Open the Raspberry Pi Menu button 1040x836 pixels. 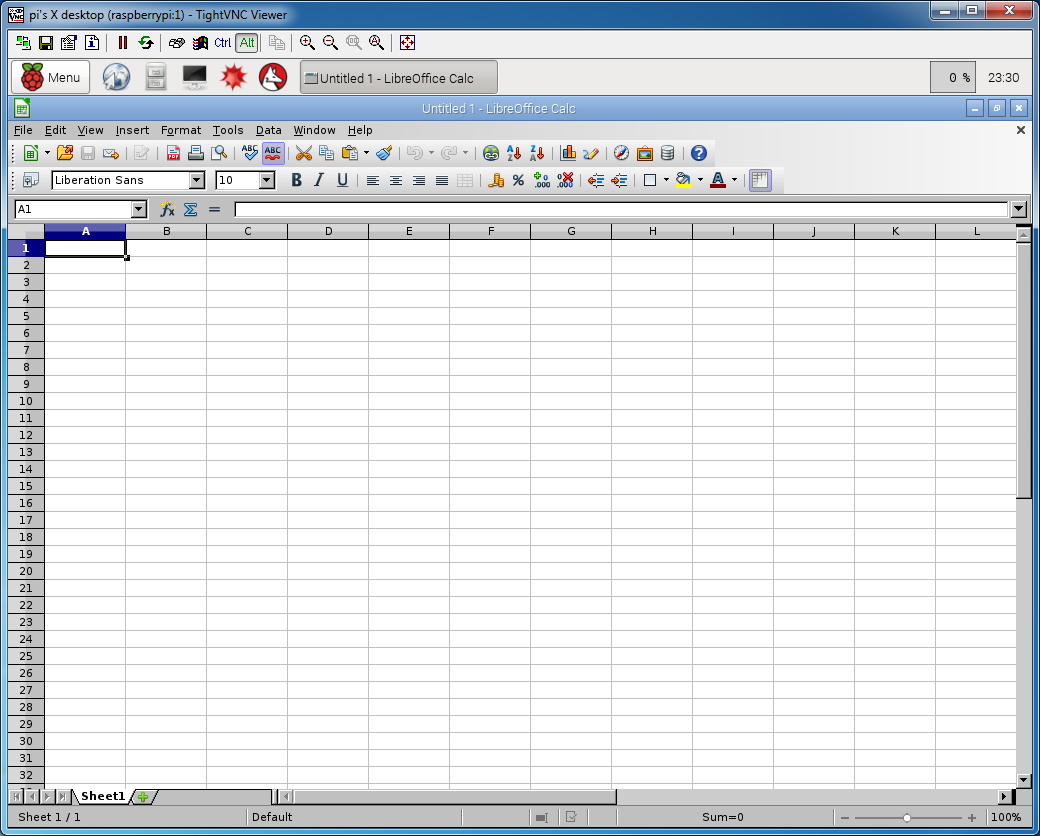point(50,78)
